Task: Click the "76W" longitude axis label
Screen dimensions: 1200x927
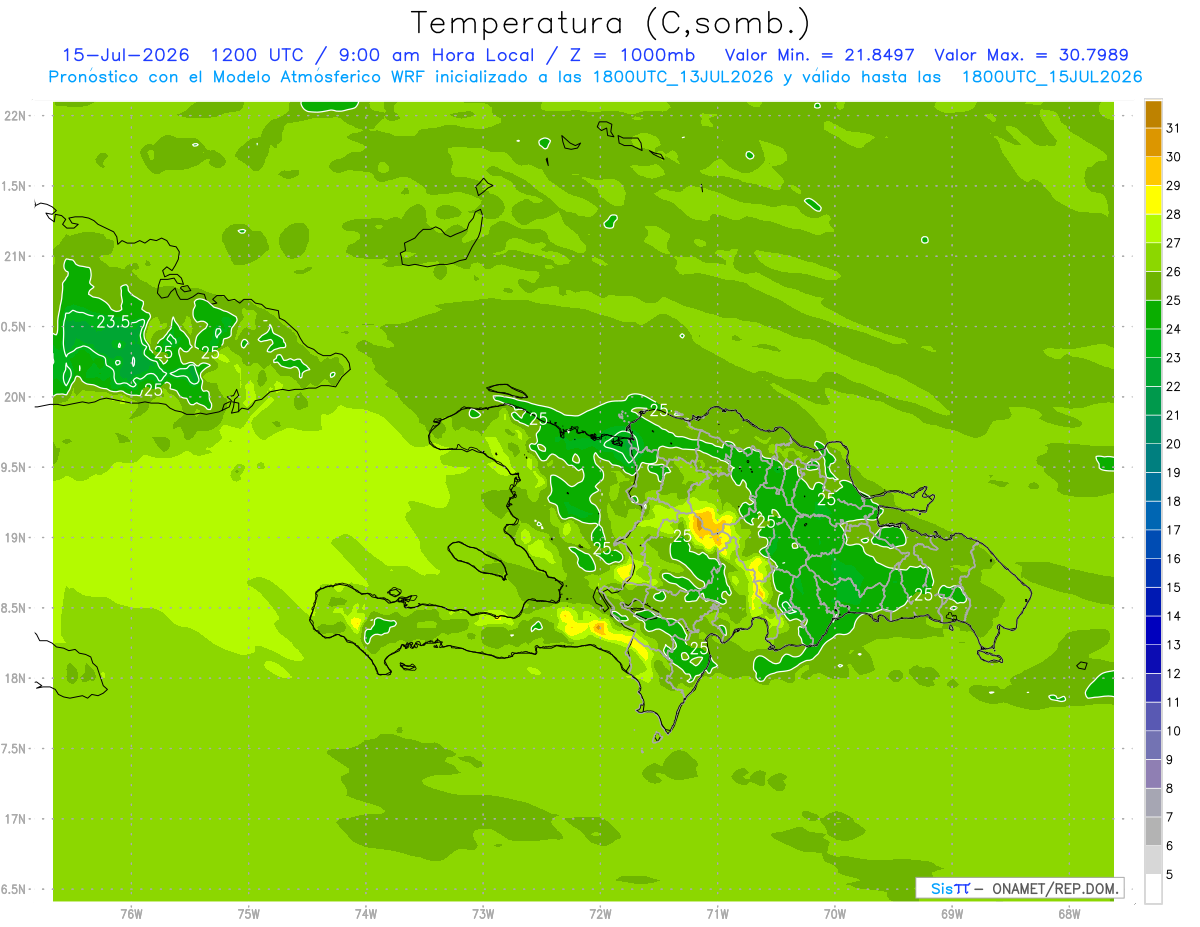Action: [x=131, y=913]
